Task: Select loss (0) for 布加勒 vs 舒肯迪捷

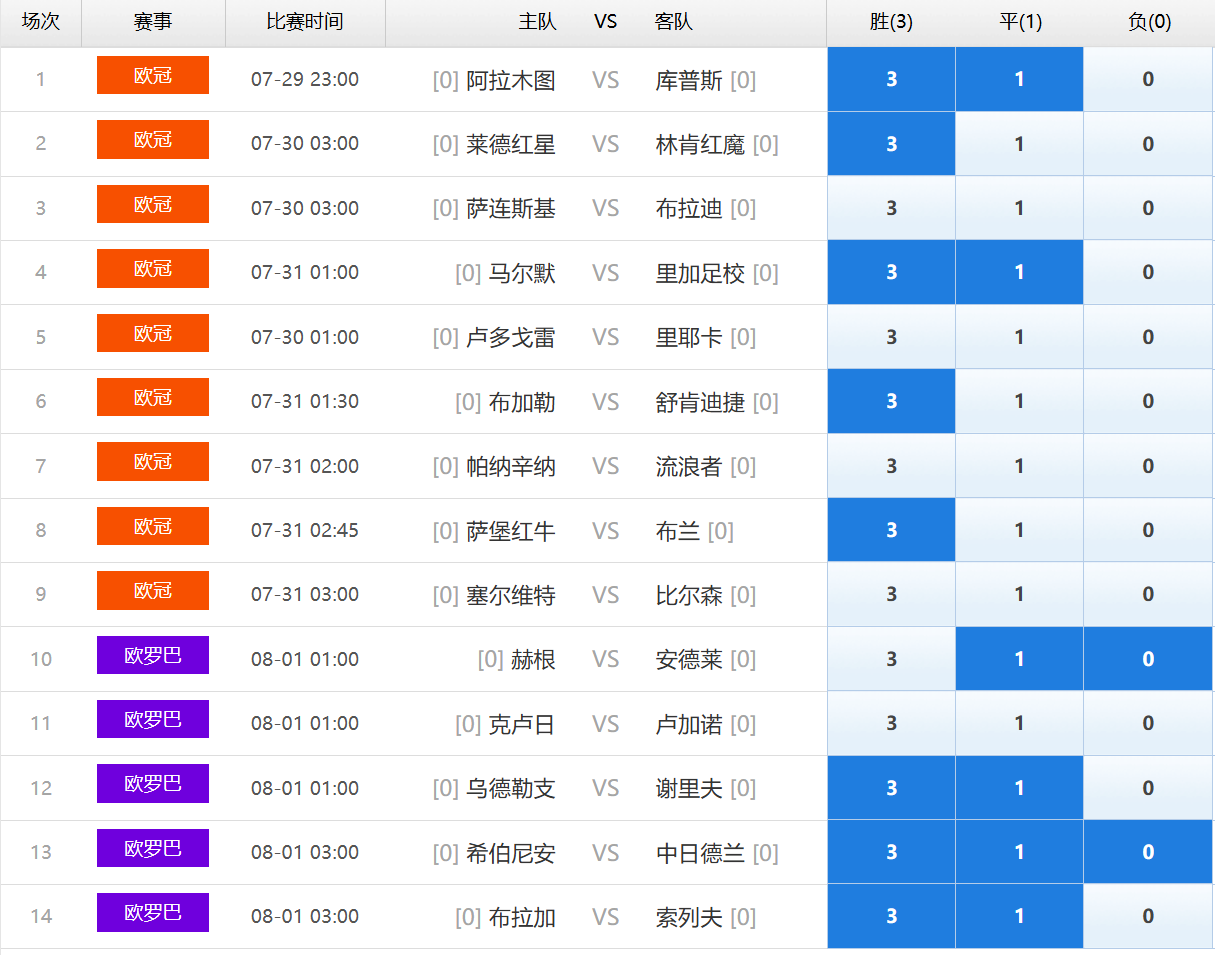Action: (x=1148, y=401)
